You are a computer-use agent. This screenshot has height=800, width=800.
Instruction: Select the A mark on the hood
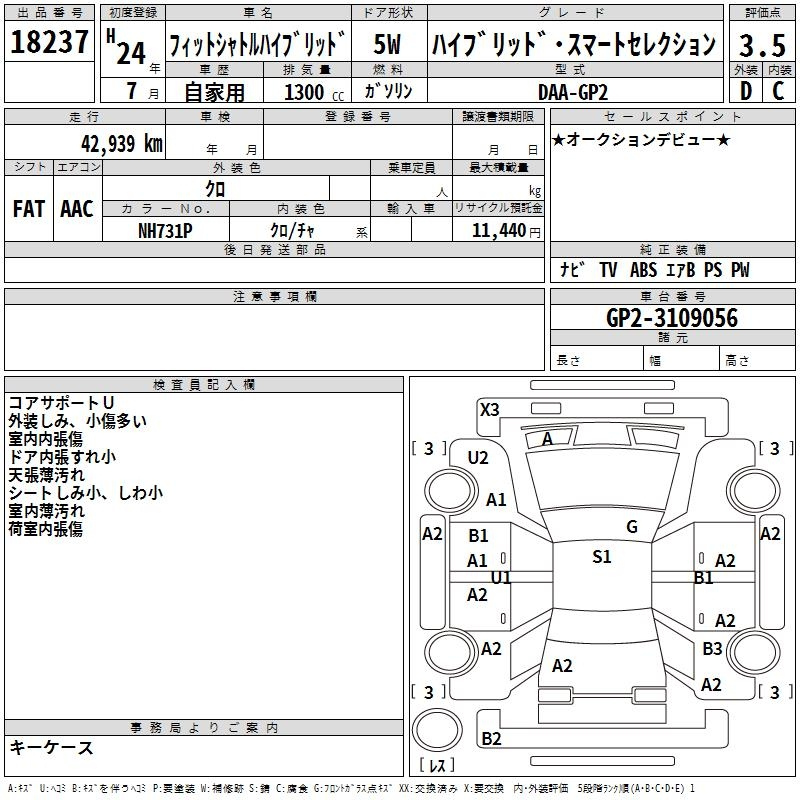pyautogui.click(x=547, y=439)
